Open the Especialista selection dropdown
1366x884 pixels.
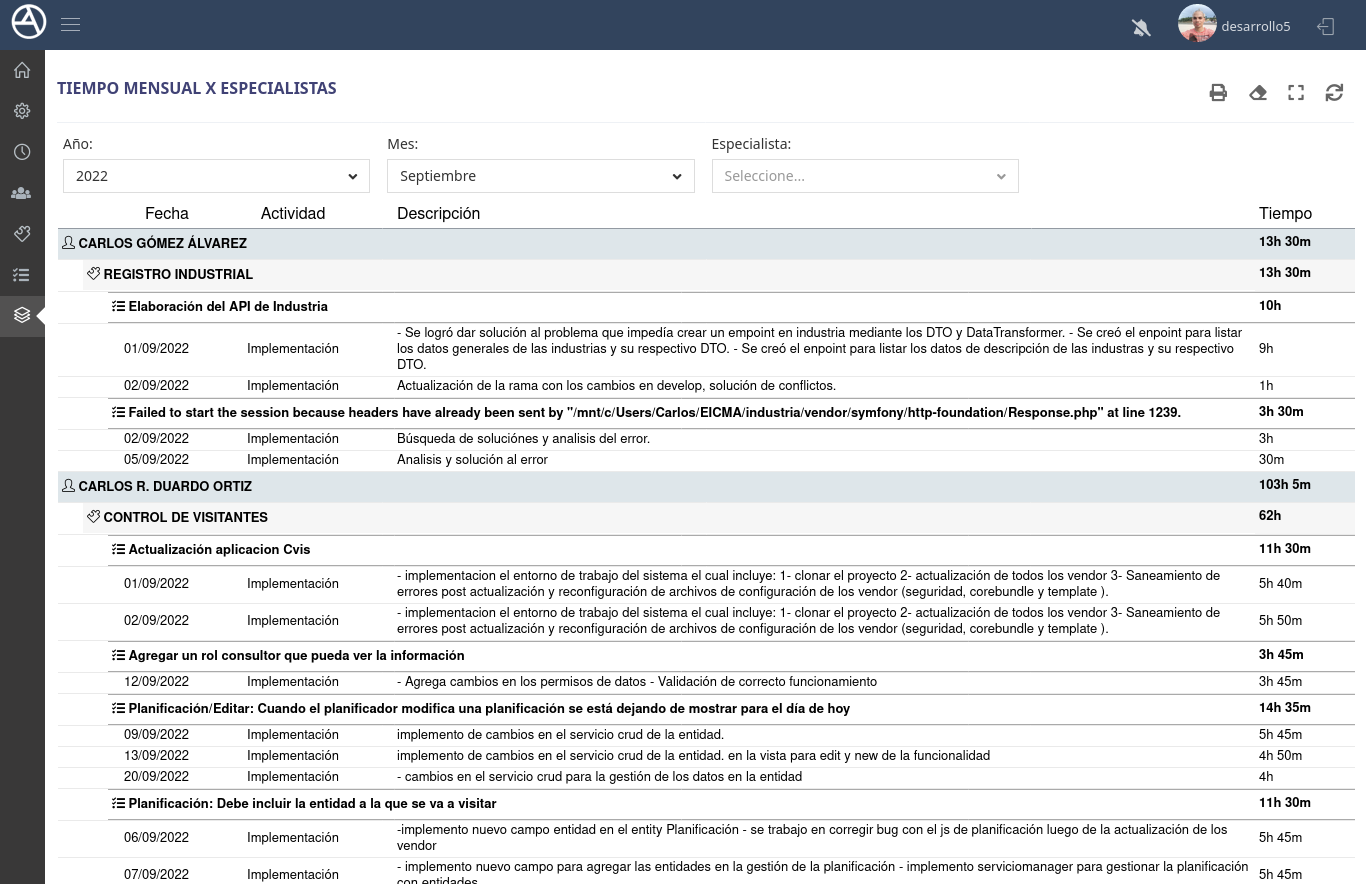pyautogui.click(x=864, y=176)
